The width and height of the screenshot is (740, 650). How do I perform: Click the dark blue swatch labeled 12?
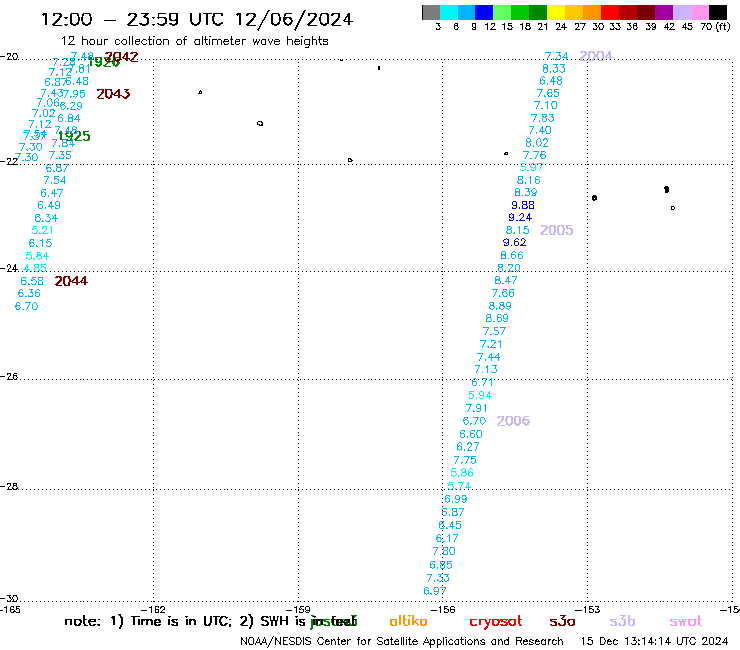[484, 12]
